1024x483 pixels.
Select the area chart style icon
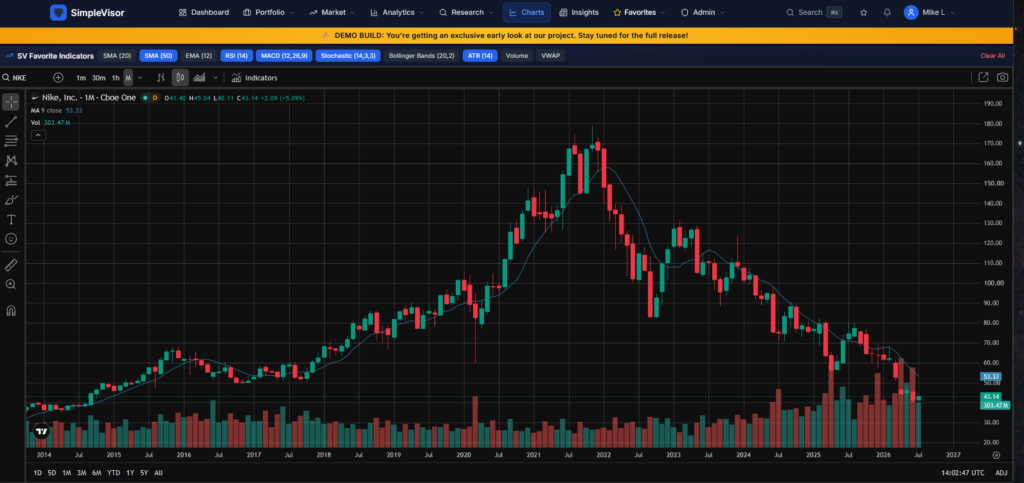click(x=199, y=78)
